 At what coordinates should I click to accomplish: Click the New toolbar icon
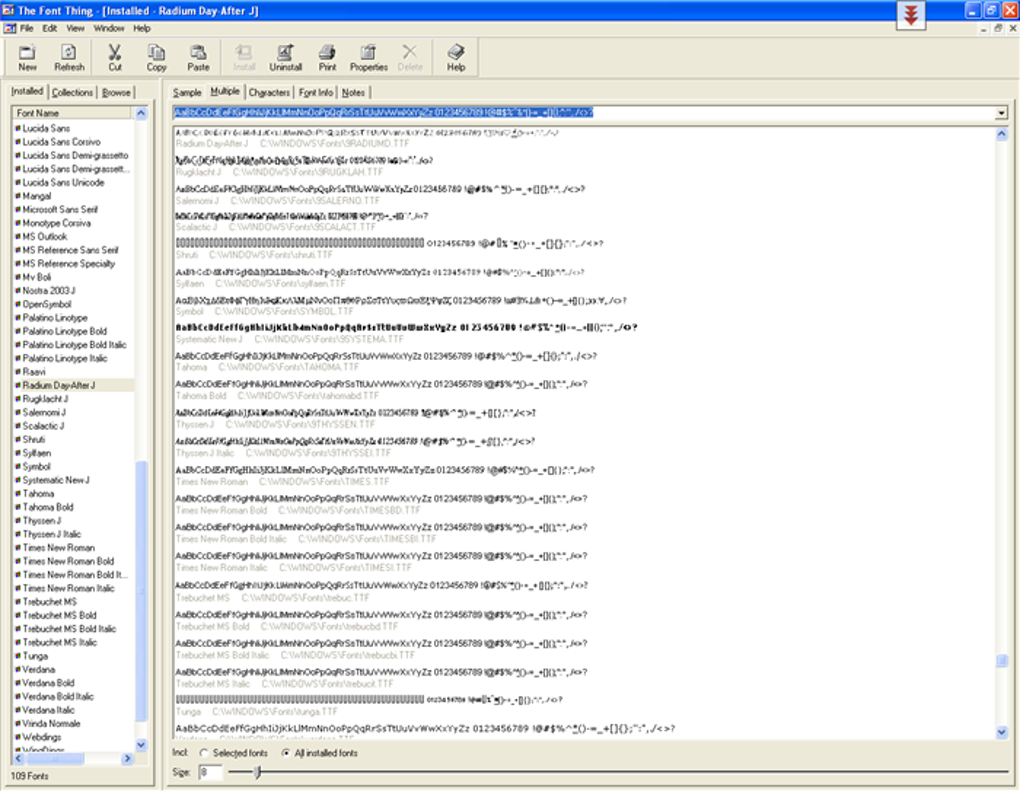coord(27,57)
